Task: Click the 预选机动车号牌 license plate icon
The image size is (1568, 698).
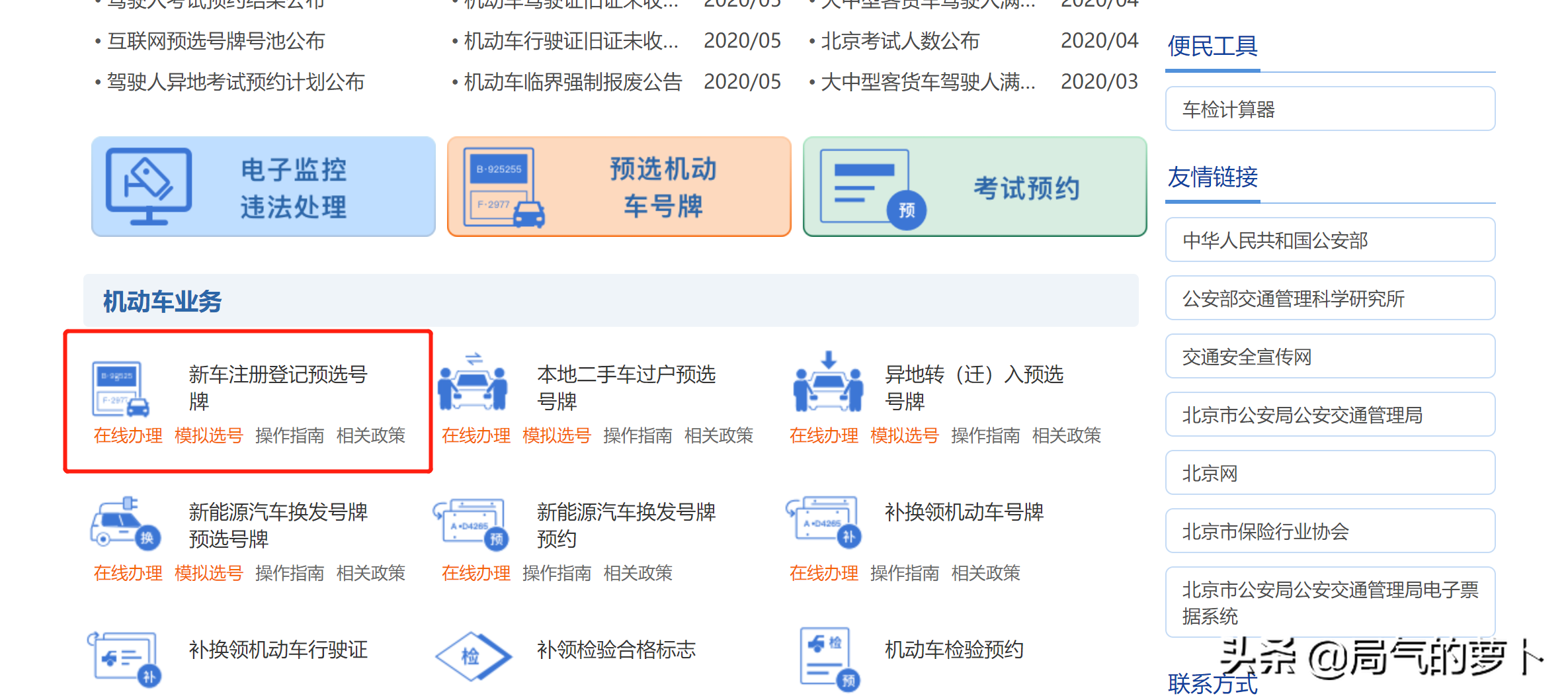Action: click(x=504, y=188)
